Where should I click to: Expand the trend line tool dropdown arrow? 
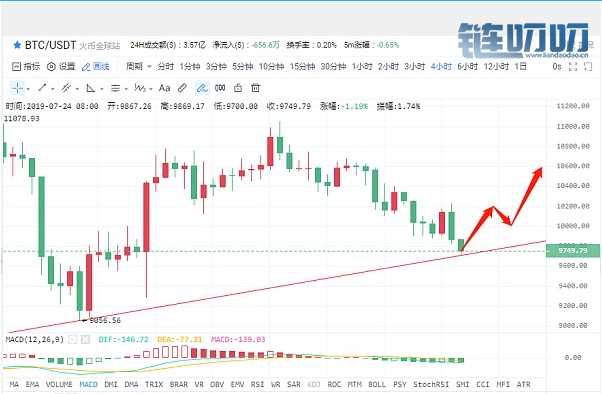point(53,89)
